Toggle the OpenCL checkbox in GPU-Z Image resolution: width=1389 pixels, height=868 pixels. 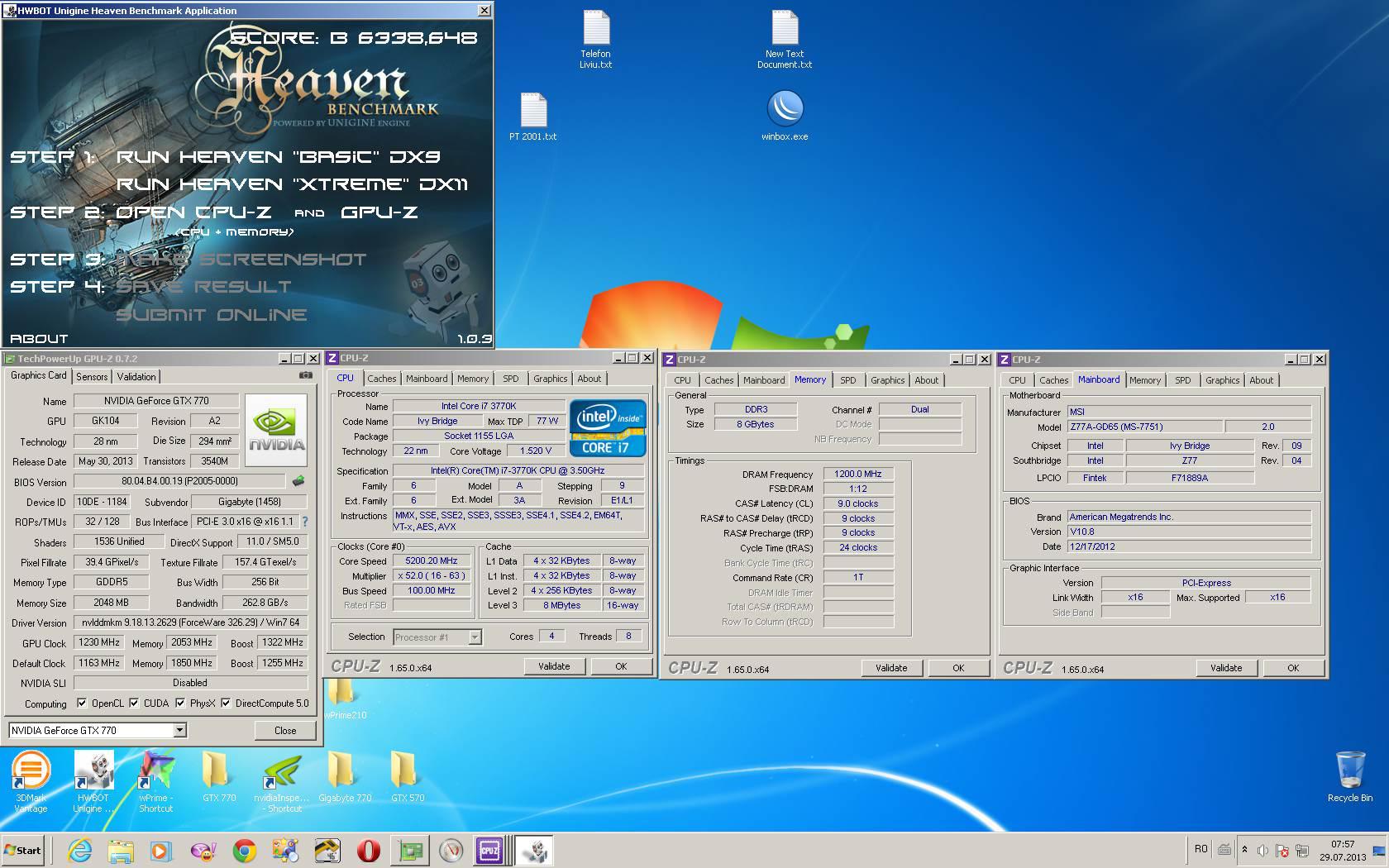pos(82,703)
